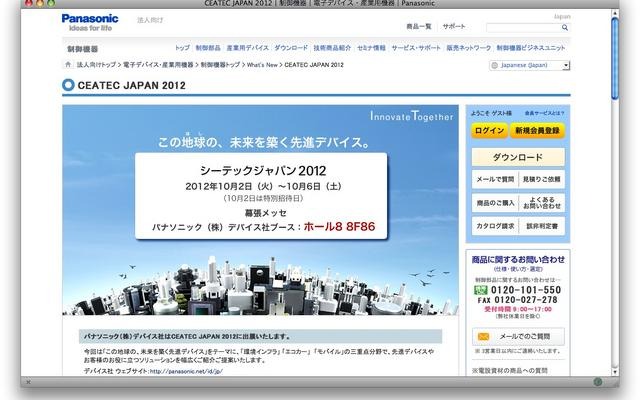Click the site search input field
The image size is (640, 400).
point(523,28)
